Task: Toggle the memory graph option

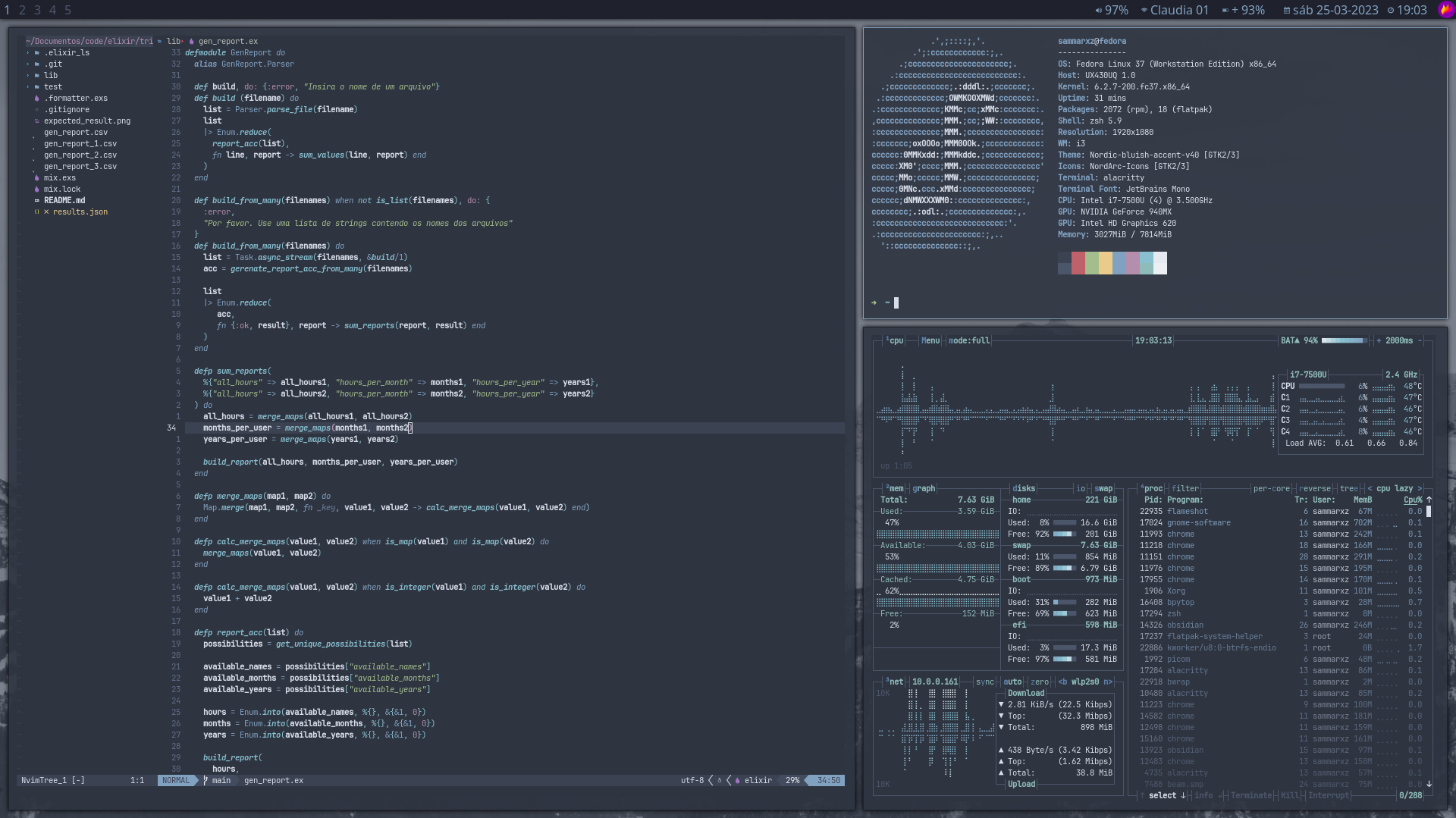Action: click(924, 489)
